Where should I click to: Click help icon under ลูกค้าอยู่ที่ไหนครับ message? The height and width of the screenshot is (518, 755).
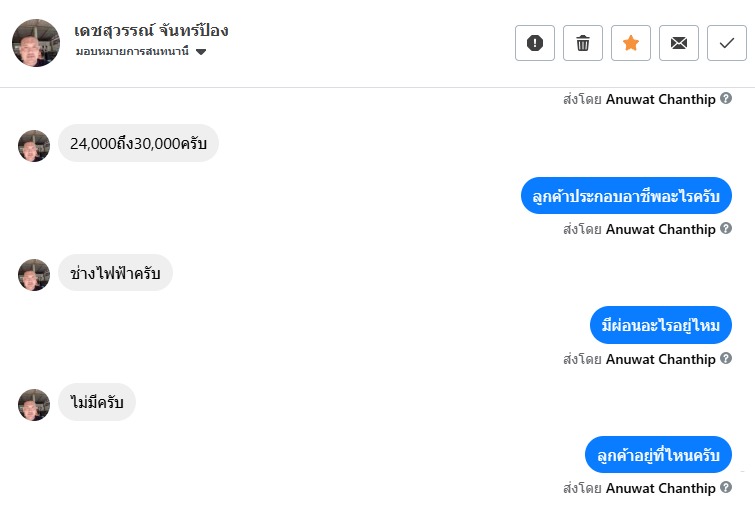(x=726, y=489)
